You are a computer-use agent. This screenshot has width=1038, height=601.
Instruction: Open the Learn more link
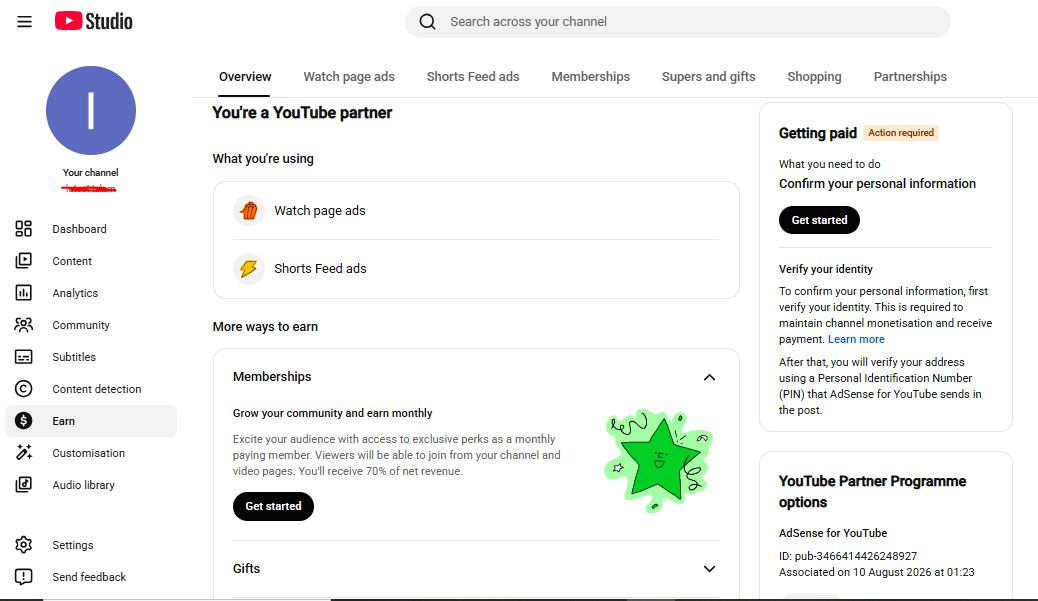click(856, 339)
